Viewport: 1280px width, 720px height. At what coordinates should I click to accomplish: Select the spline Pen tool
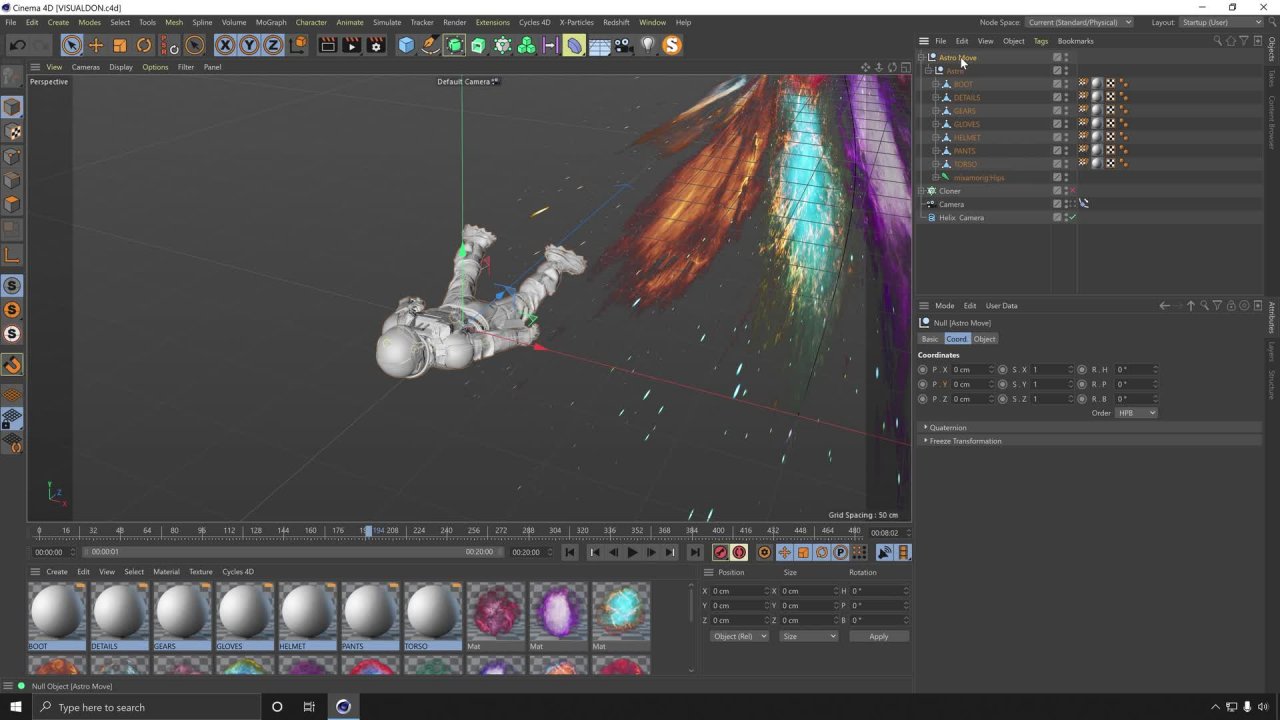[430, 45]
